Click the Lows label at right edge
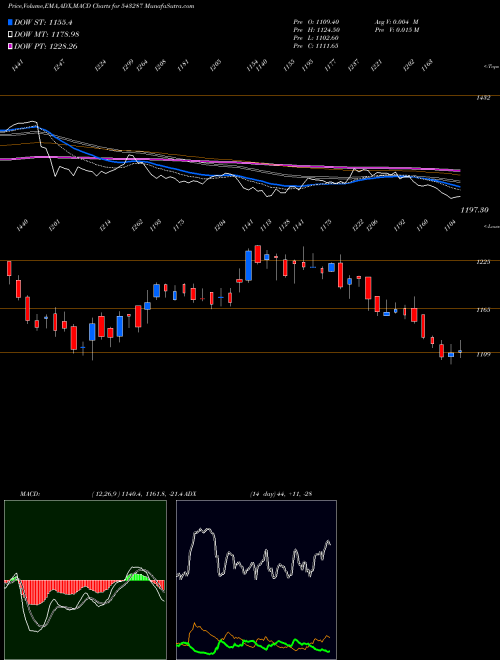500x660 pixels. tap(491, 227)
